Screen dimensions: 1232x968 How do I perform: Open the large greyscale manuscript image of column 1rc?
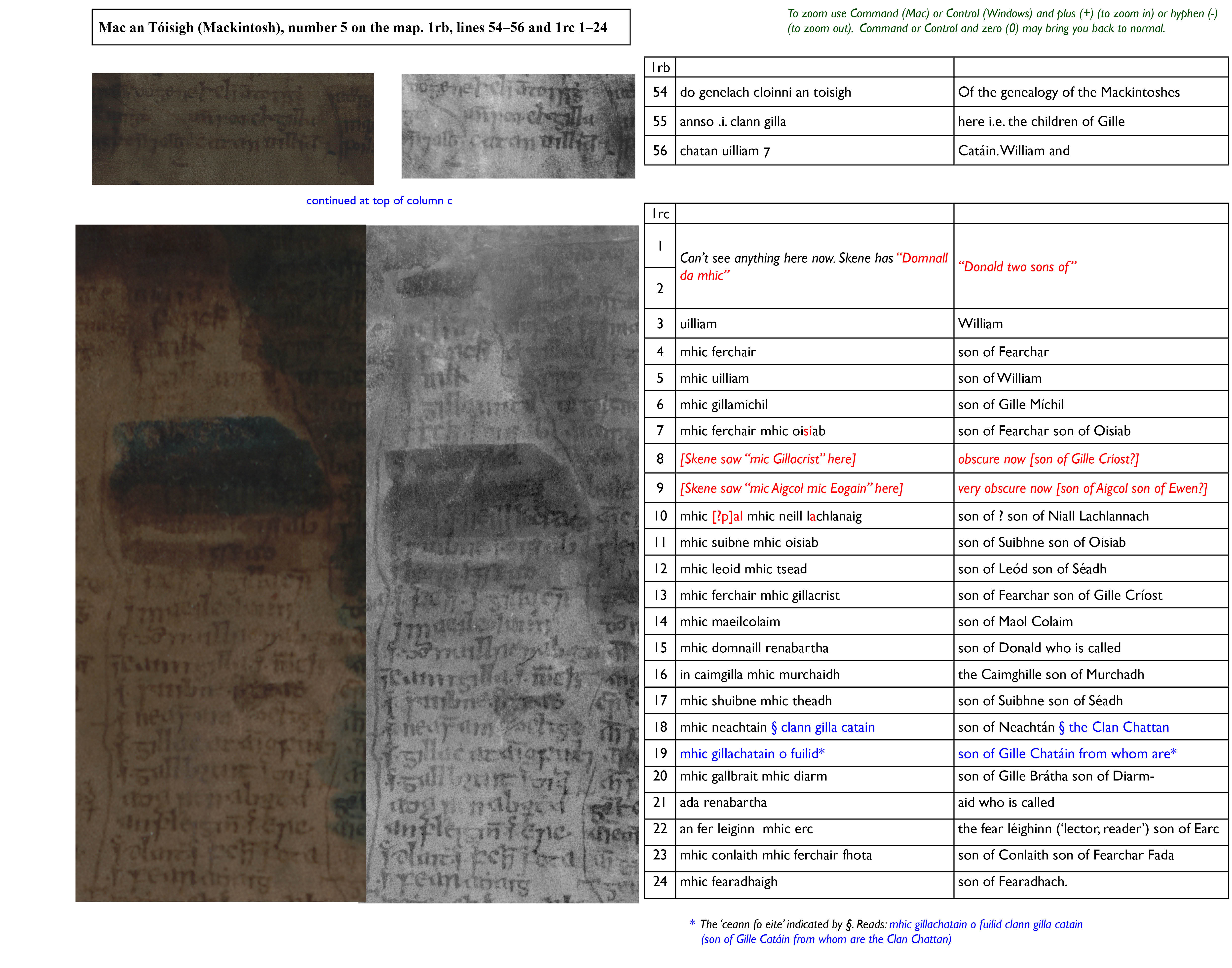pyautogui.click(x=502, y=564)
